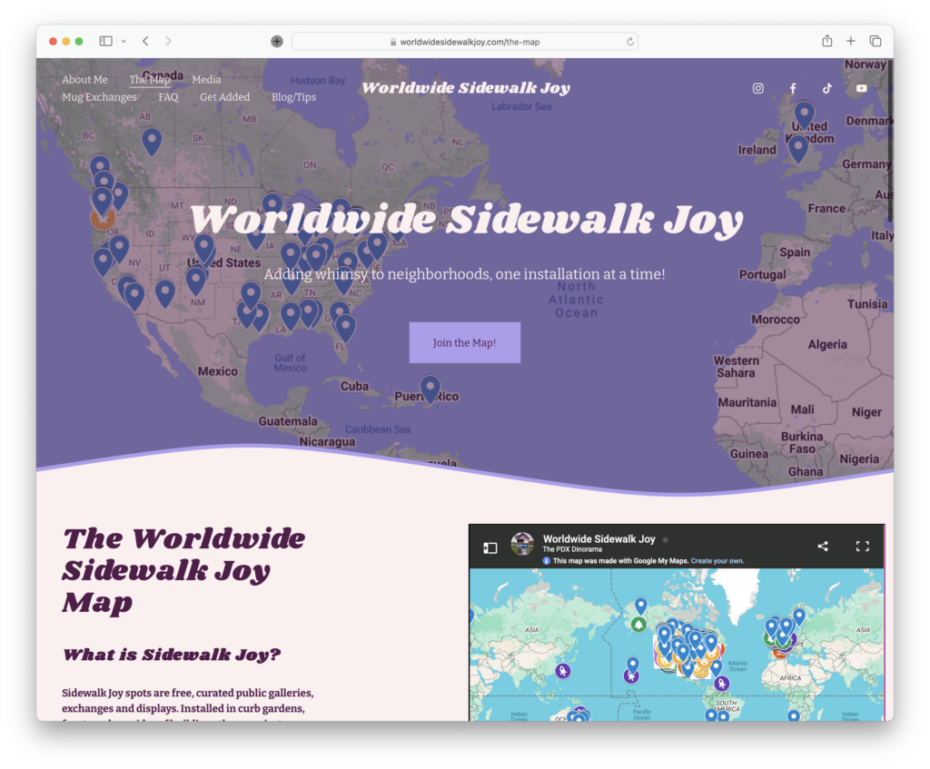930x769 pixels.
Task: Open the TikTok profile icon
Action: [827, 88]
